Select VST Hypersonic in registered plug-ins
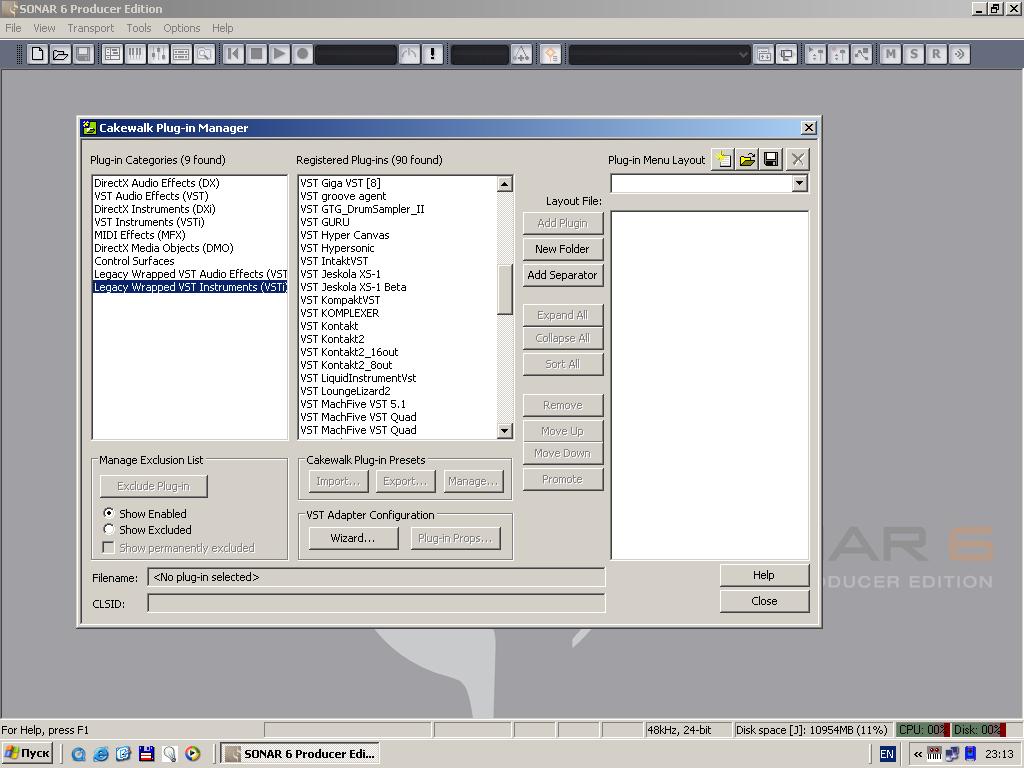 click(337, 248)
